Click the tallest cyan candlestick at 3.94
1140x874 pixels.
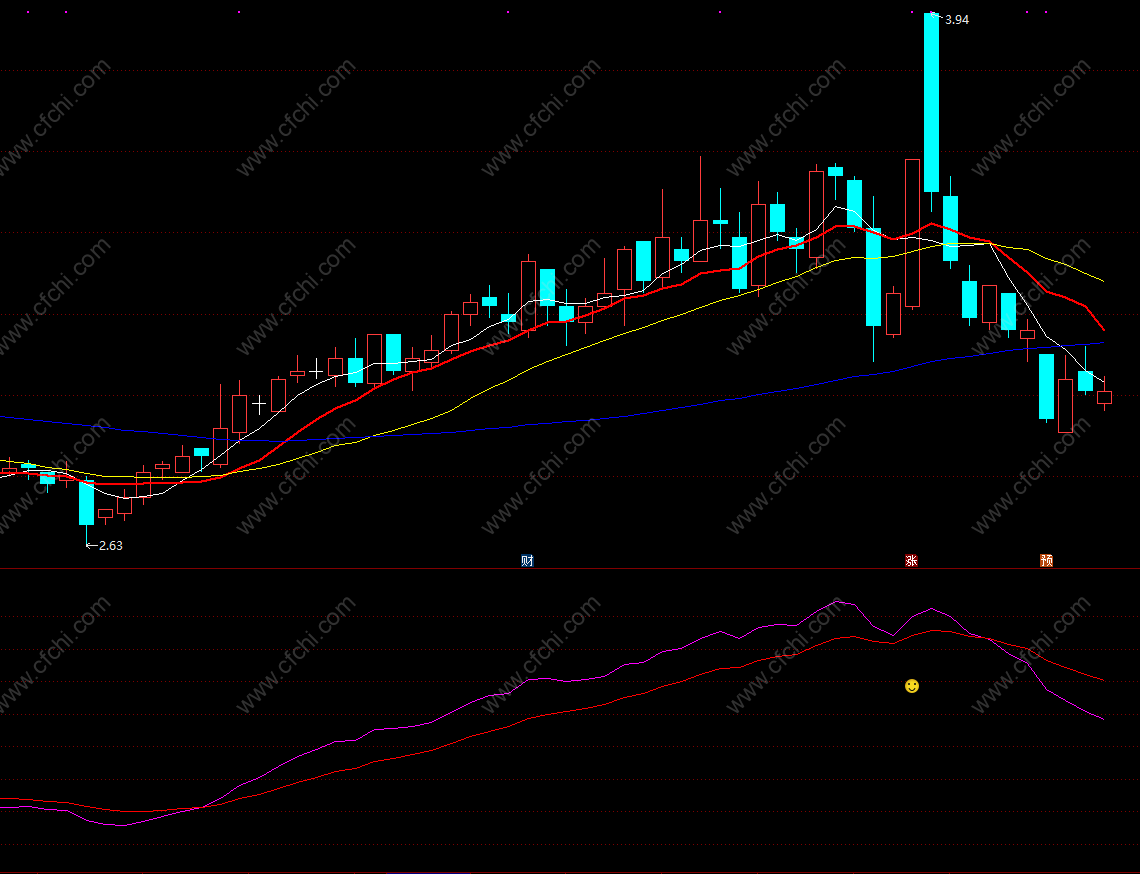[931, 103]
